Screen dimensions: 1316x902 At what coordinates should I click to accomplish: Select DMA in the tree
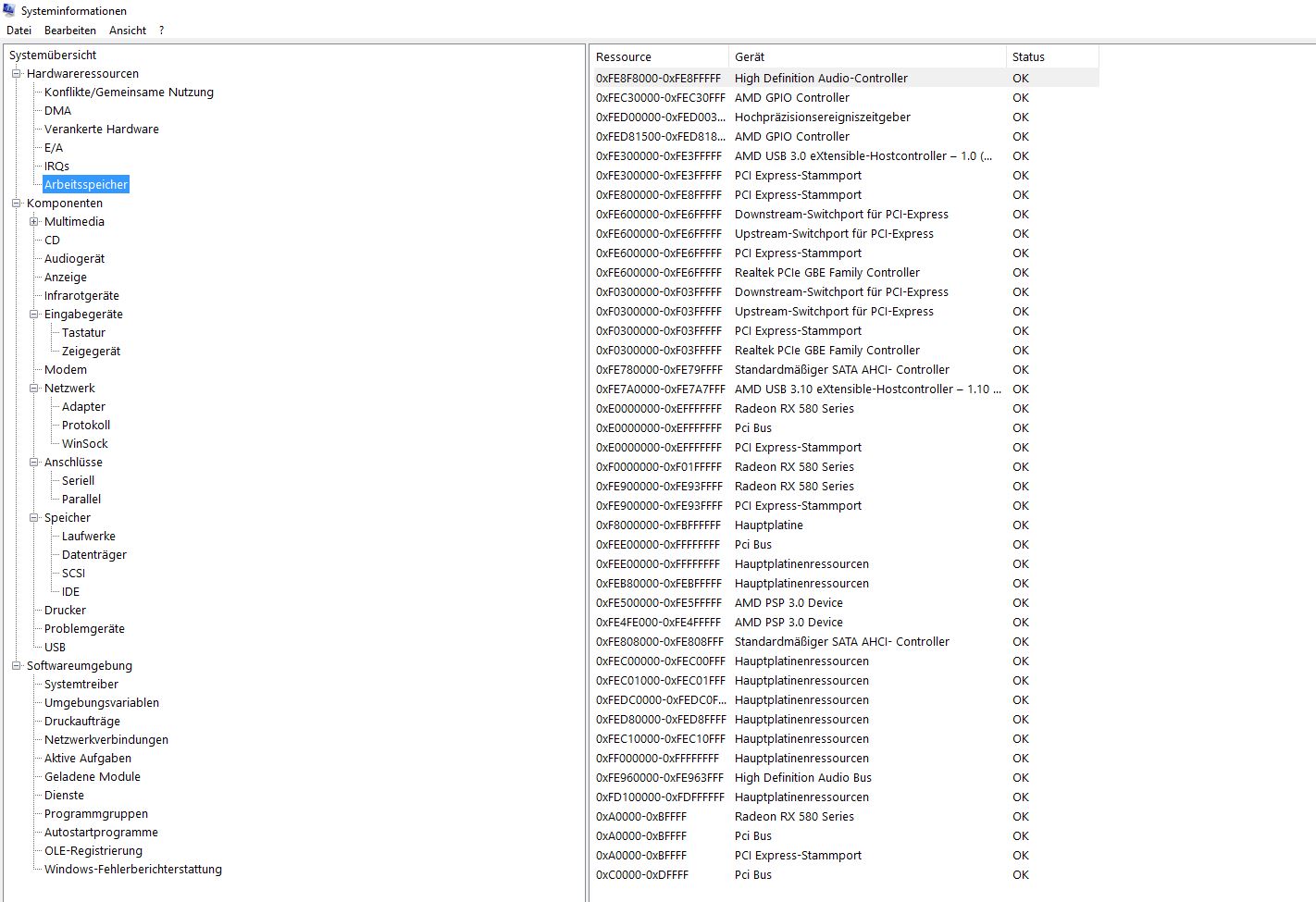click(57, 110)
